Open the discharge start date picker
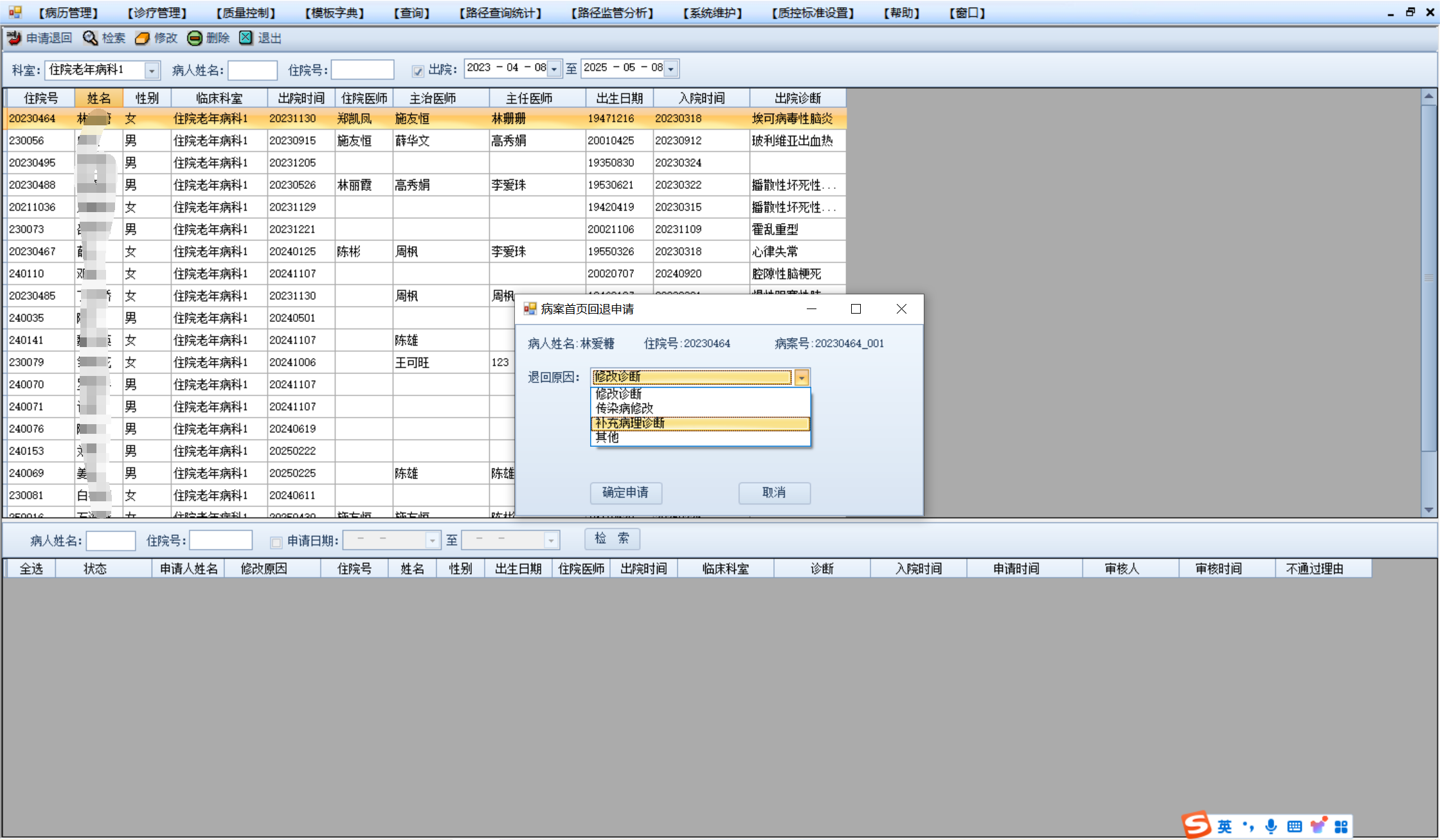This screenshot has width=1440, height=840. tap(554, 69)
